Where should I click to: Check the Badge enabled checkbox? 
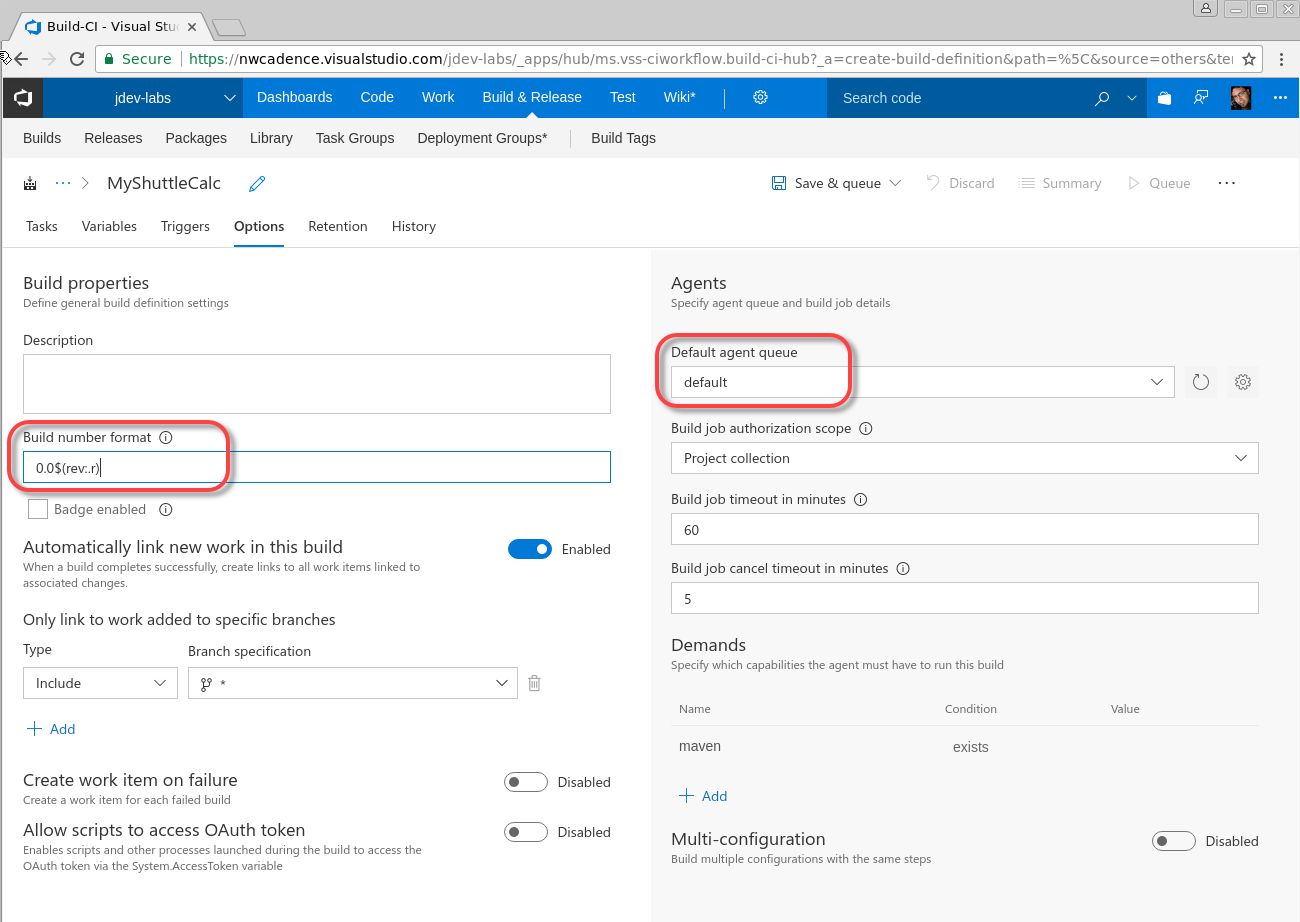(x=38, y=509)
